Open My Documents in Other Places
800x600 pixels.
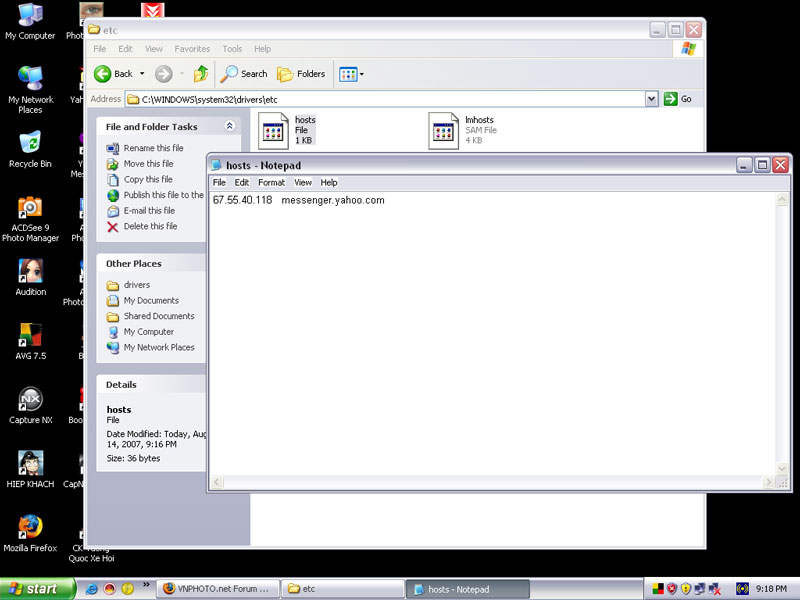[x=151, y=300]
